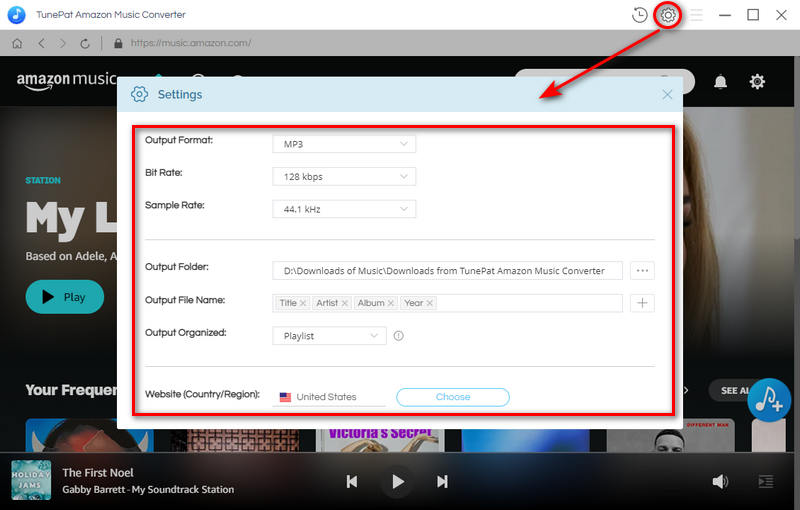Screen dimensions: 800x510
Task: Skip to previous track in player
Action: [x=352, y=481]
